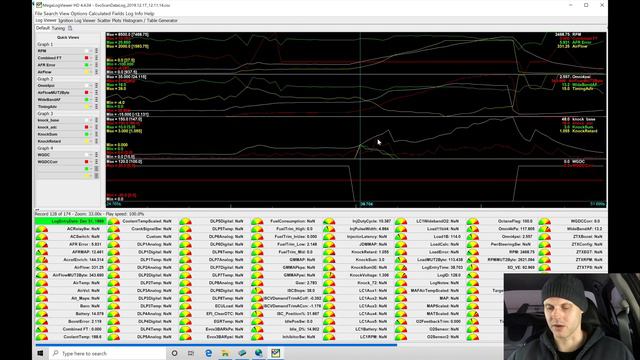
Task: Click the blue playback progress bar
Action: (x=216, y=345)
